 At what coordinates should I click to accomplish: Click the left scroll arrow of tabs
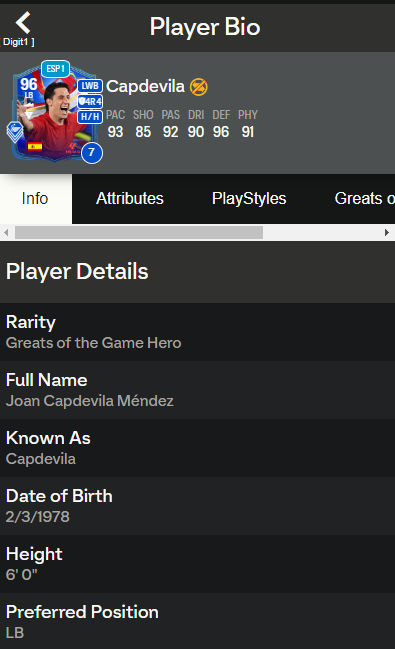[x=6, y=232]
